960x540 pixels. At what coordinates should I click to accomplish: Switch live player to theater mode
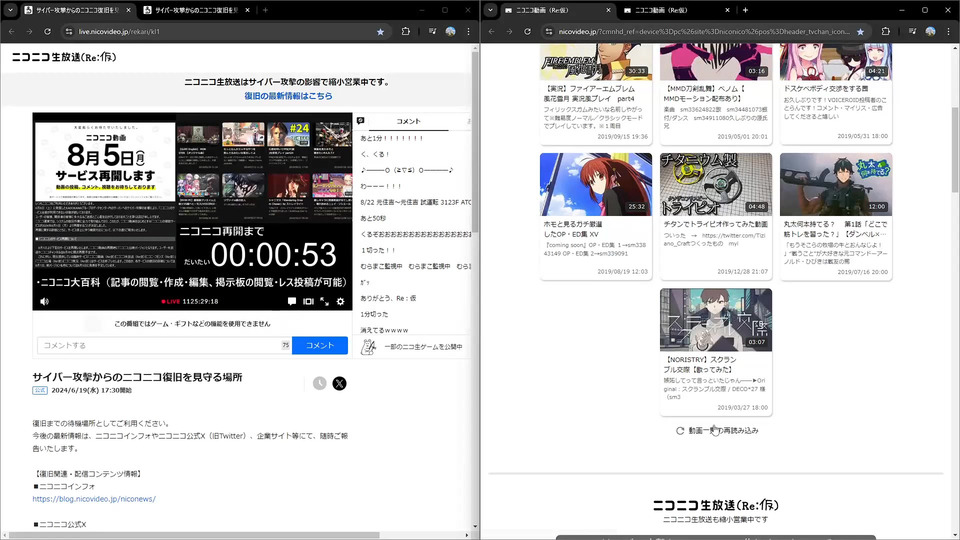(308, 301)
